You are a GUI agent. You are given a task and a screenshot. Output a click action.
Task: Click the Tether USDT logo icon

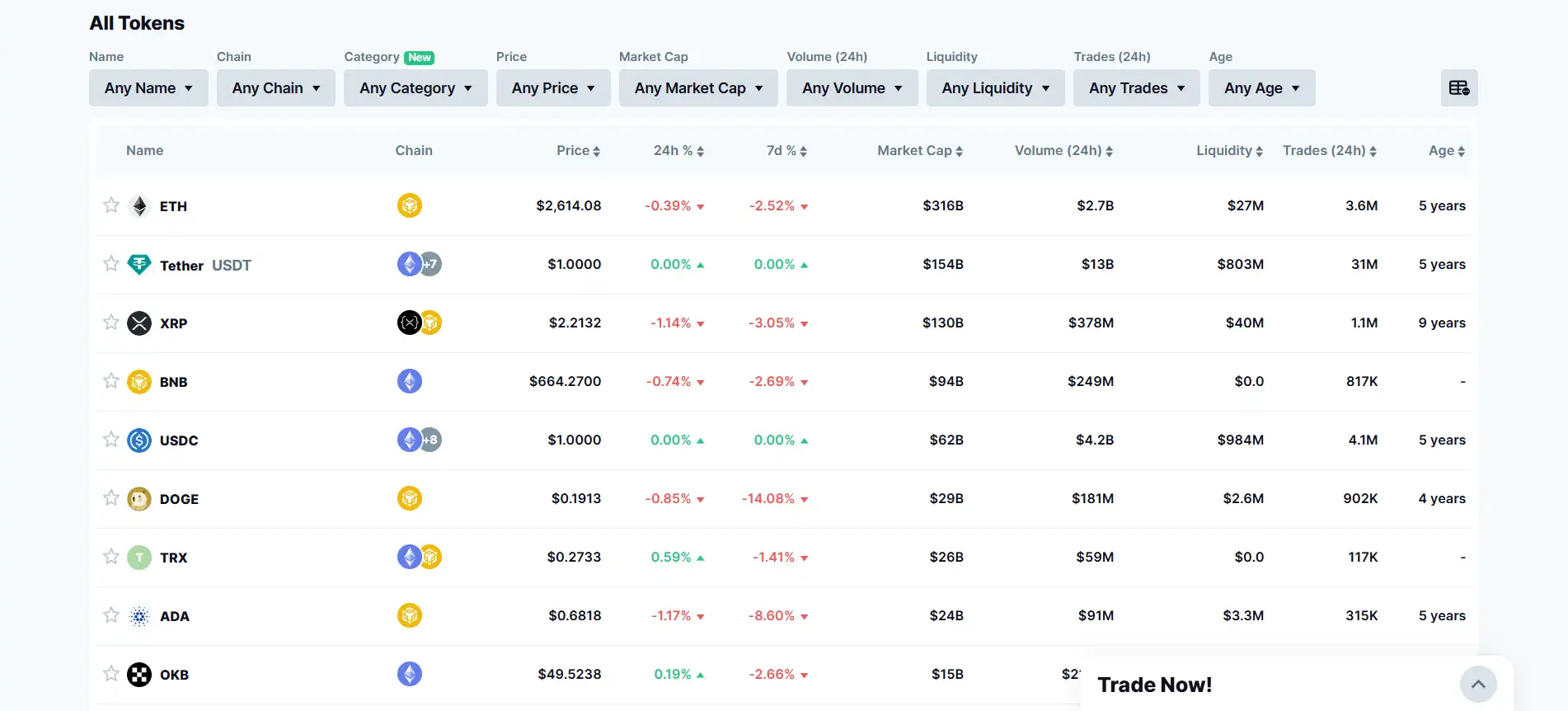click(139, 265)
